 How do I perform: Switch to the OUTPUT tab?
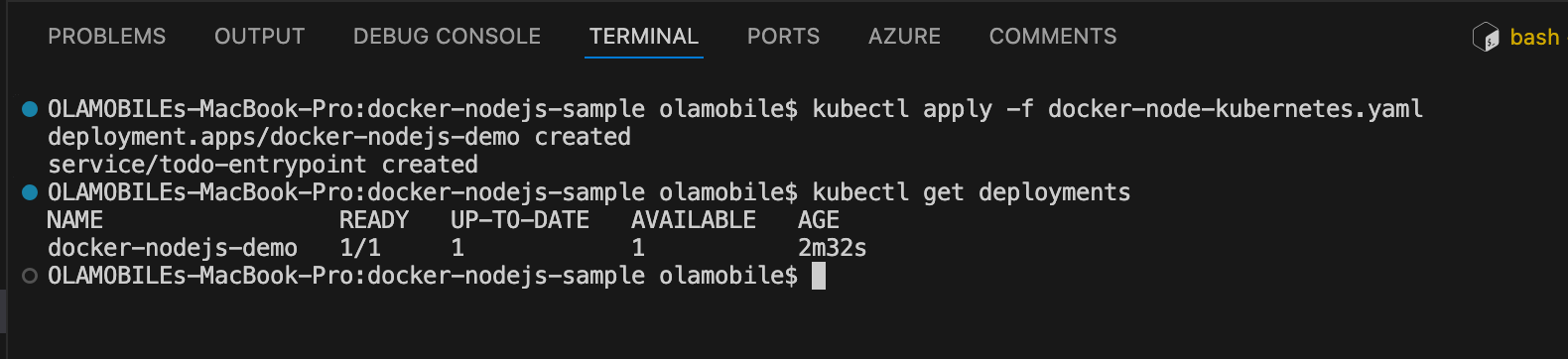click(x=260, y=37)
